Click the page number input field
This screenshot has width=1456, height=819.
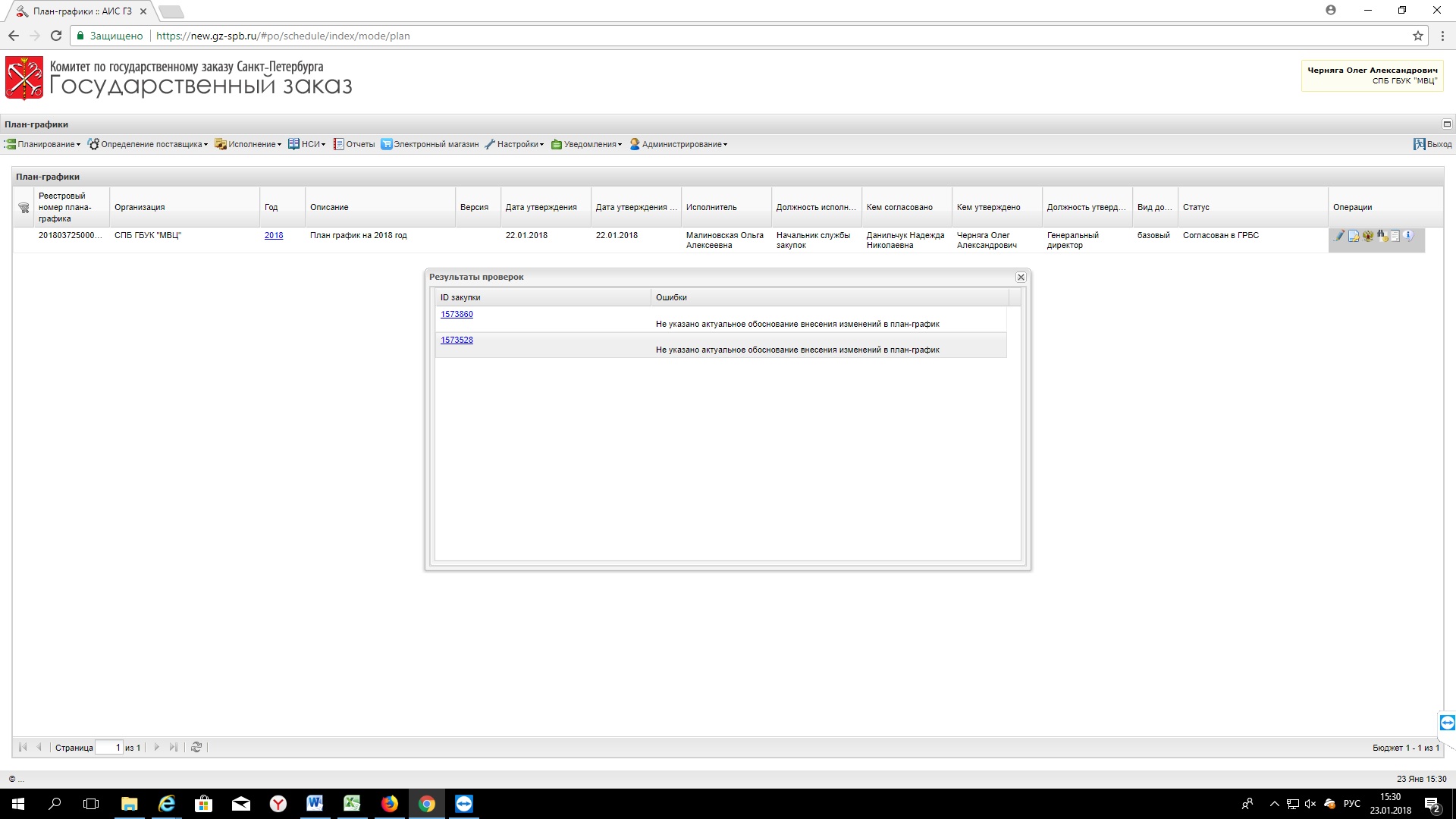tap(109, 748)
